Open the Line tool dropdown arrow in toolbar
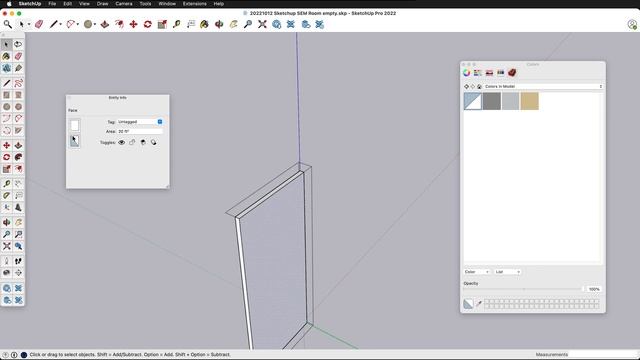 pyautogui.click(x=61, y=24)
